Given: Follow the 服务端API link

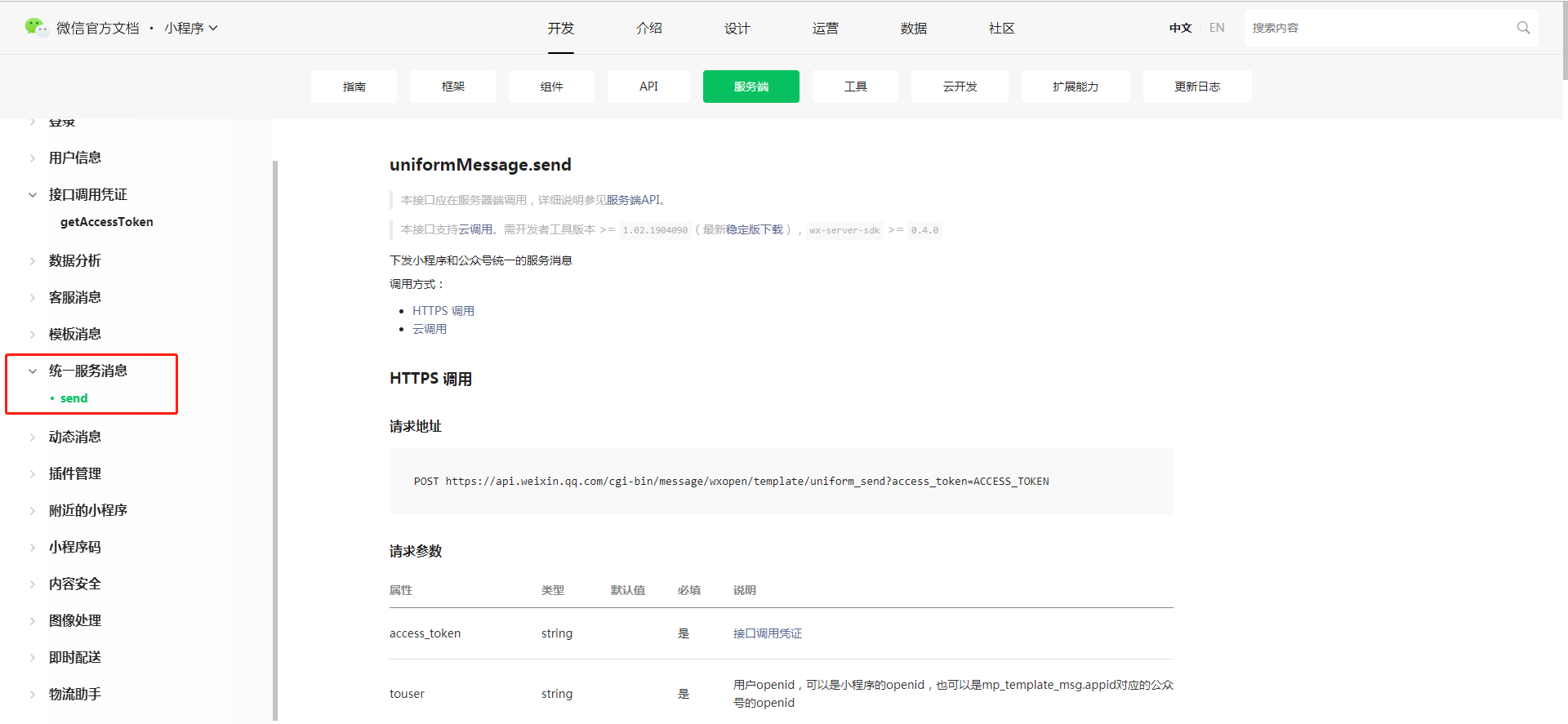Looking at the screenshot, I should pos(633,200).
